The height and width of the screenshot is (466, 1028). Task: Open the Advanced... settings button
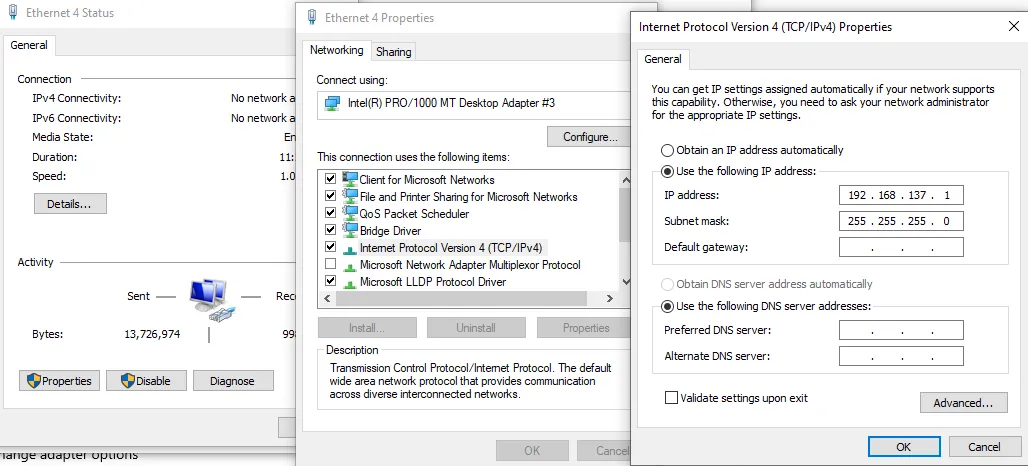pos(962,403)
